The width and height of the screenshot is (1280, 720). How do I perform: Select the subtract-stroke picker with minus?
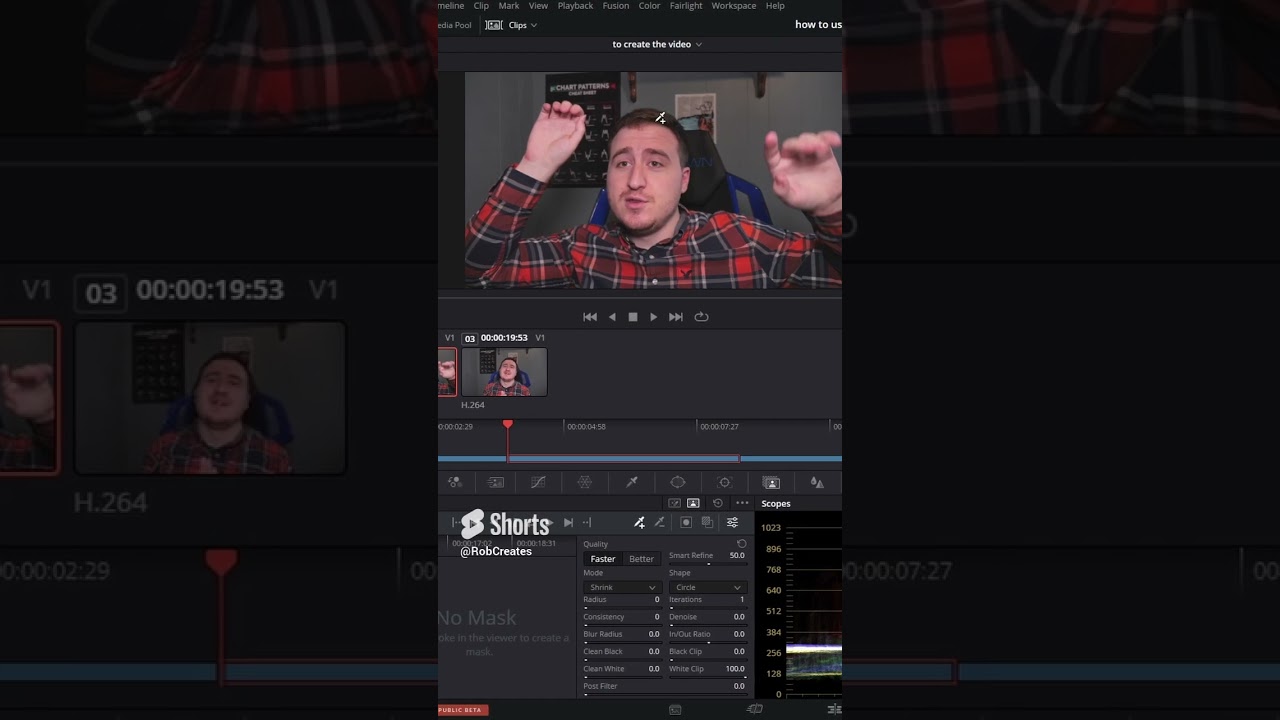tap(659, 522)
